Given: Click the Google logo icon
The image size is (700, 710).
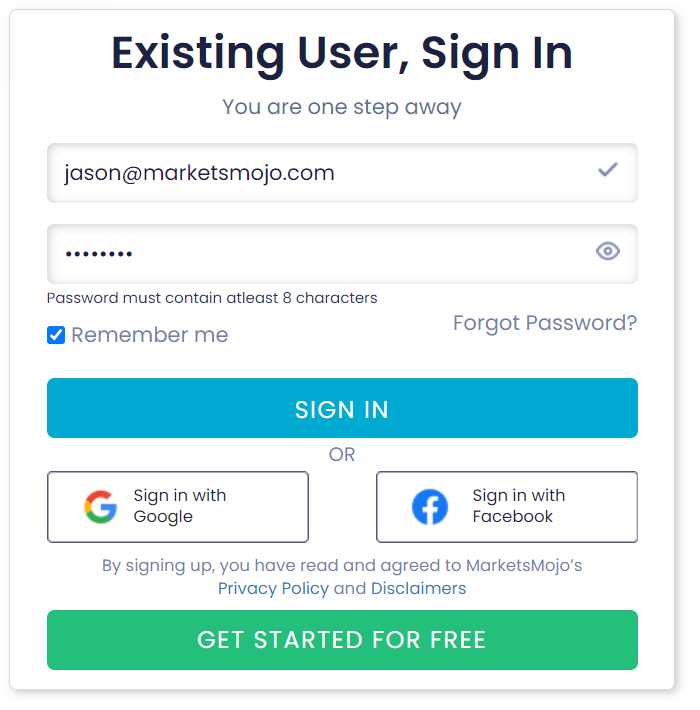Looking at the screenshot, I should pyautogui.click(x=100, y=507).
